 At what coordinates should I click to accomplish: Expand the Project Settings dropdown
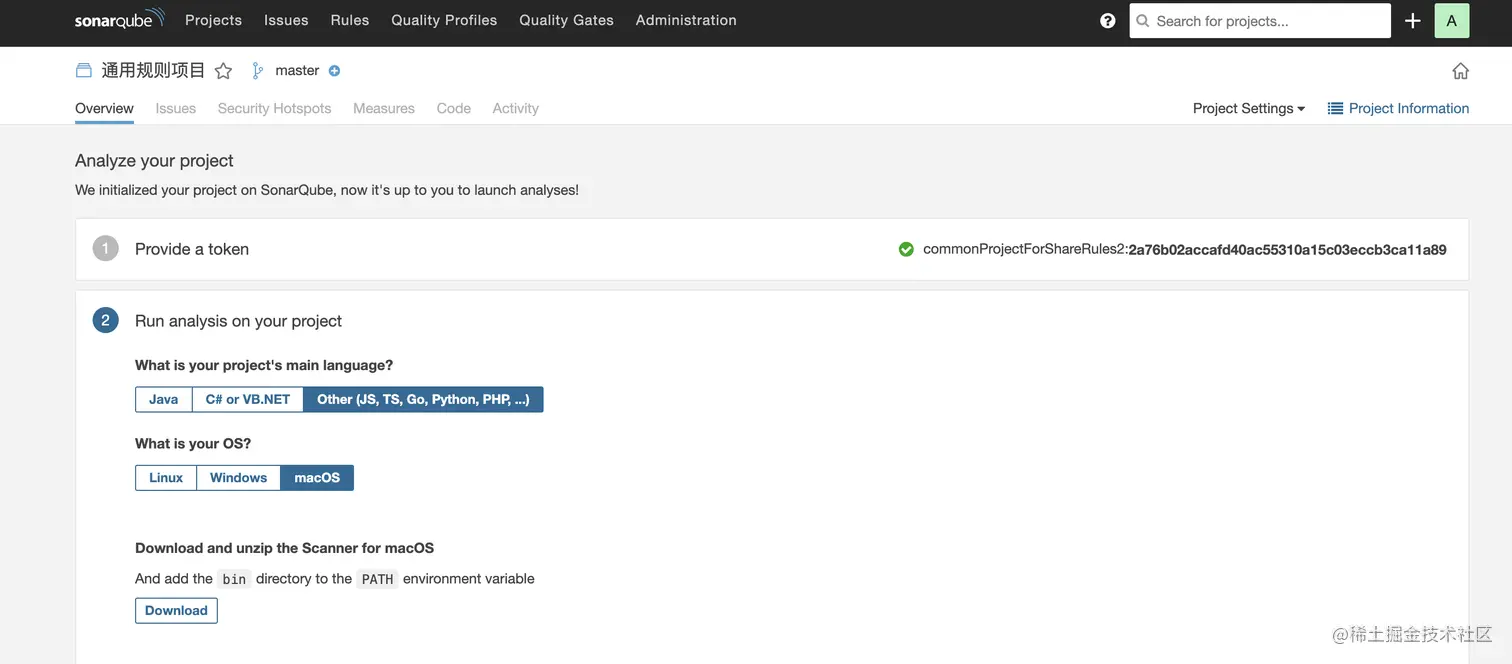tap(1248, 108)
